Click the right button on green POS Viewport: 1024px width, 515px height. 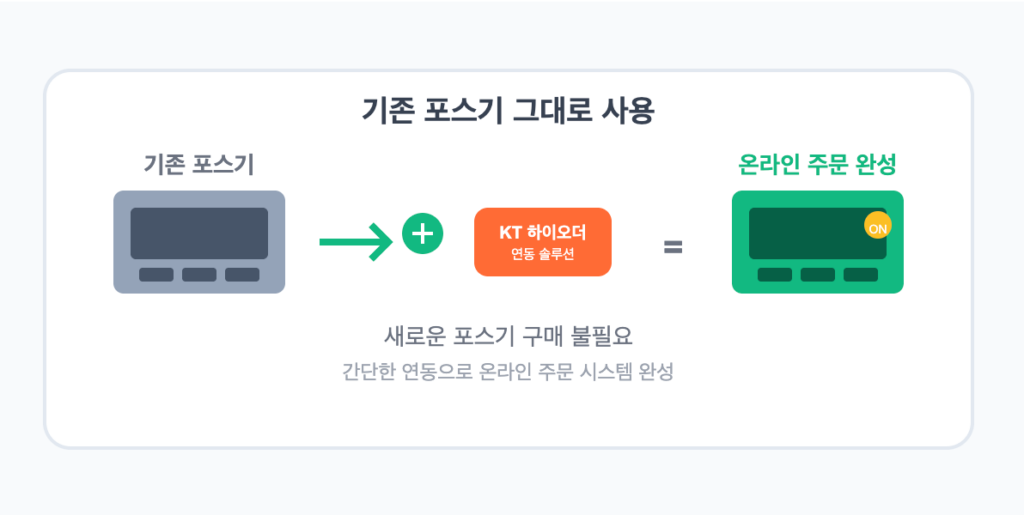click(861, 275)
